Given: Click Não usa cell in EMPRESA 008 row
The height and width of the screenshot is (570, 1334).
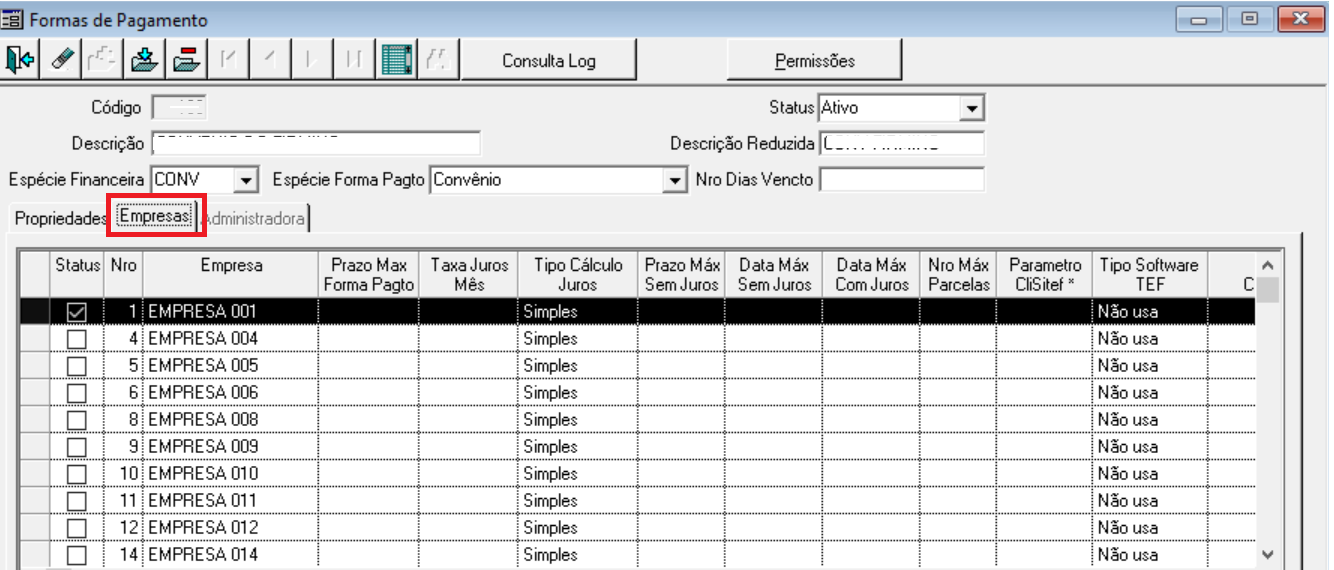Looking at the screenshot, I should point(1149,420).
